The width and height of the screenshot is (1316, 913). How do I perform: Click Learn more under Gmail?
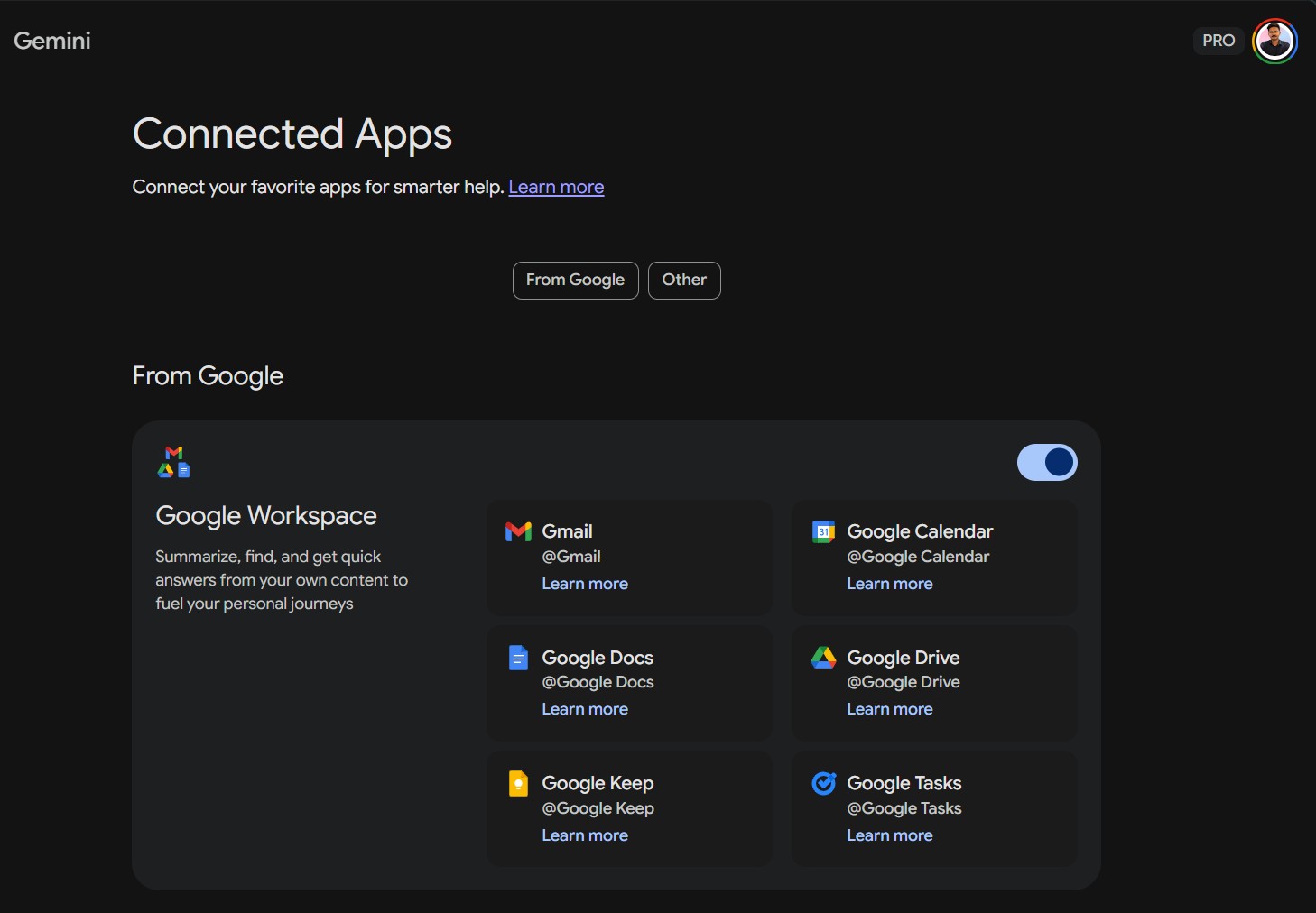point(584,584)
